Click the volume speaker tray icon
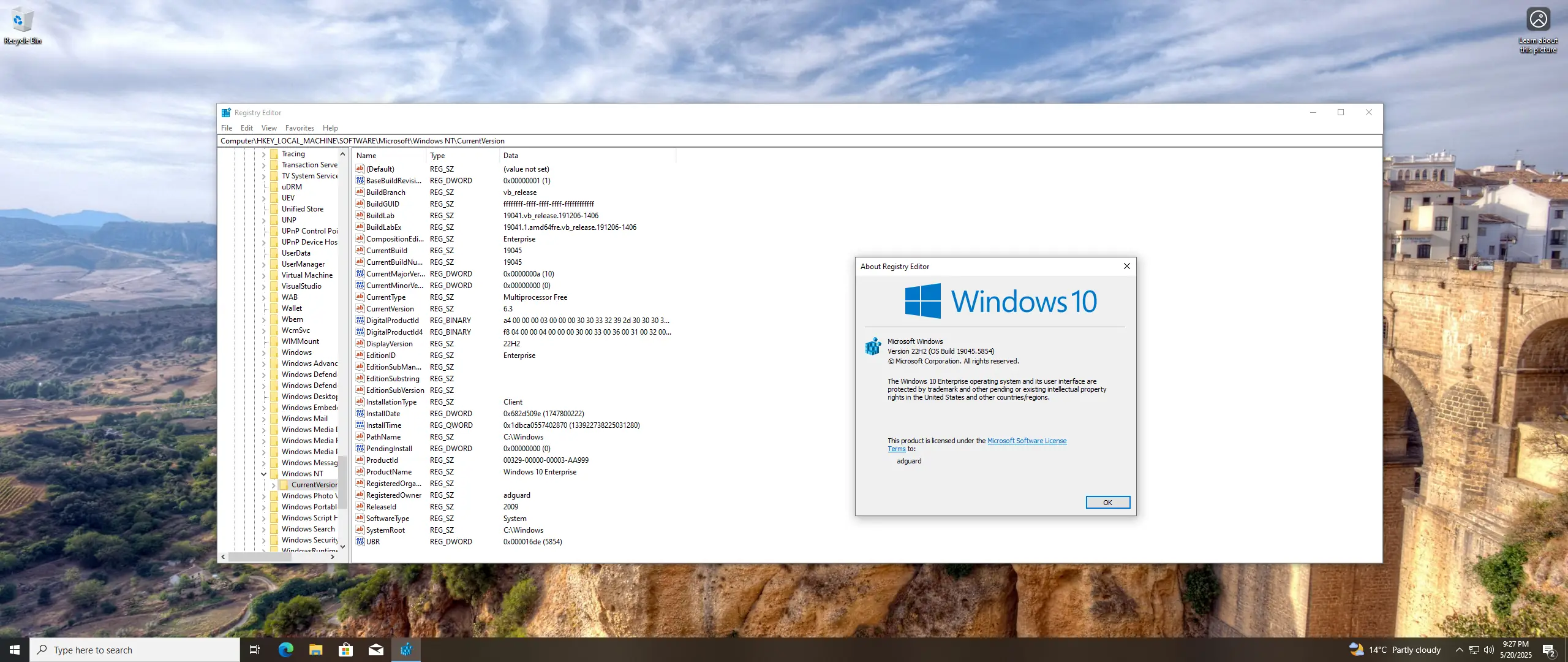 coord(1488,650)
